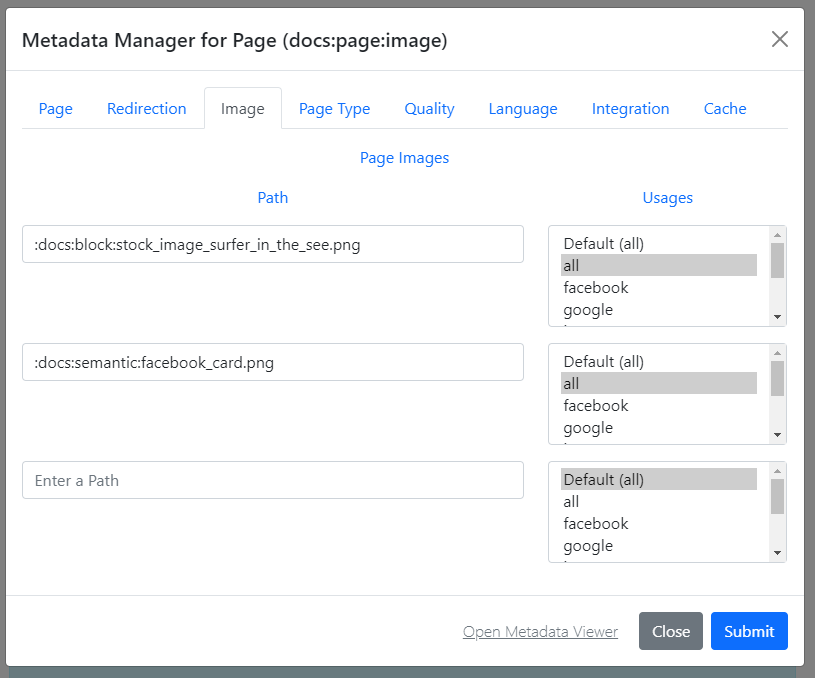The width and height of the screenshot is (815, 678).
Task: Switch to the Quality tab
Action: point(429,108)
